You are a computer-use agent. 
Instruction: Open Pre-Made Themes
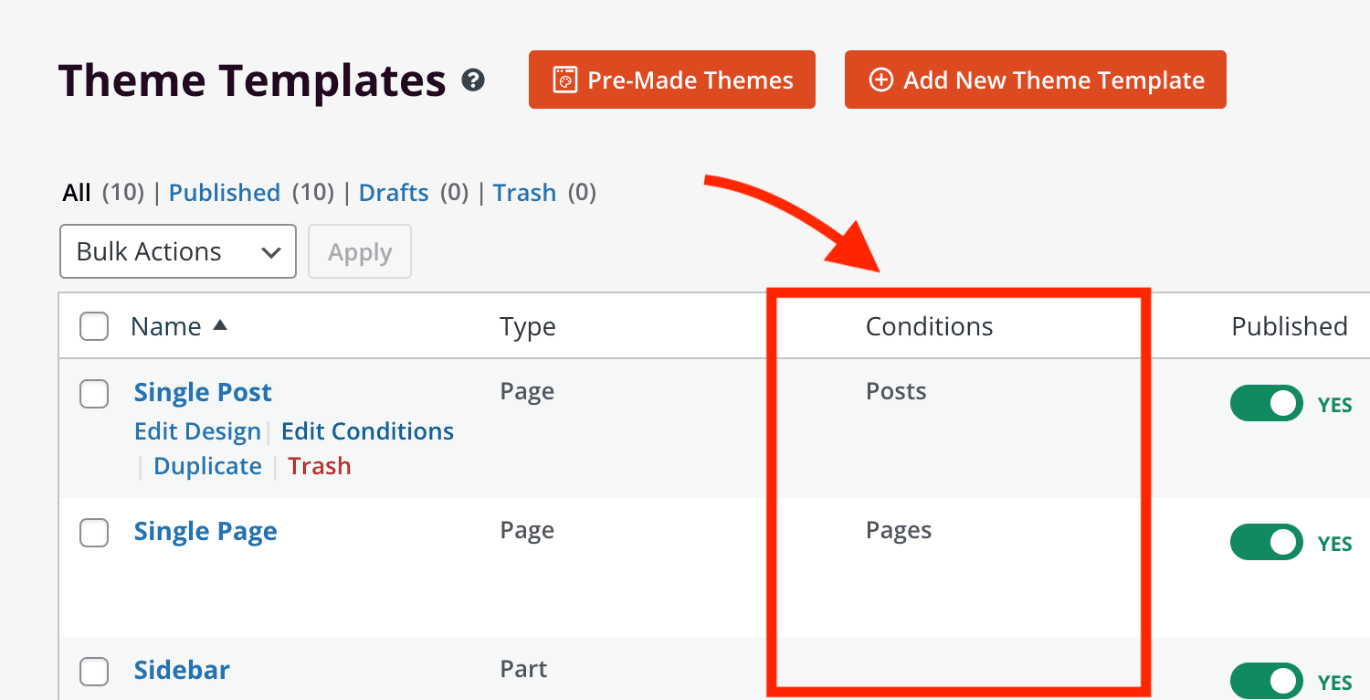(672, 80)
